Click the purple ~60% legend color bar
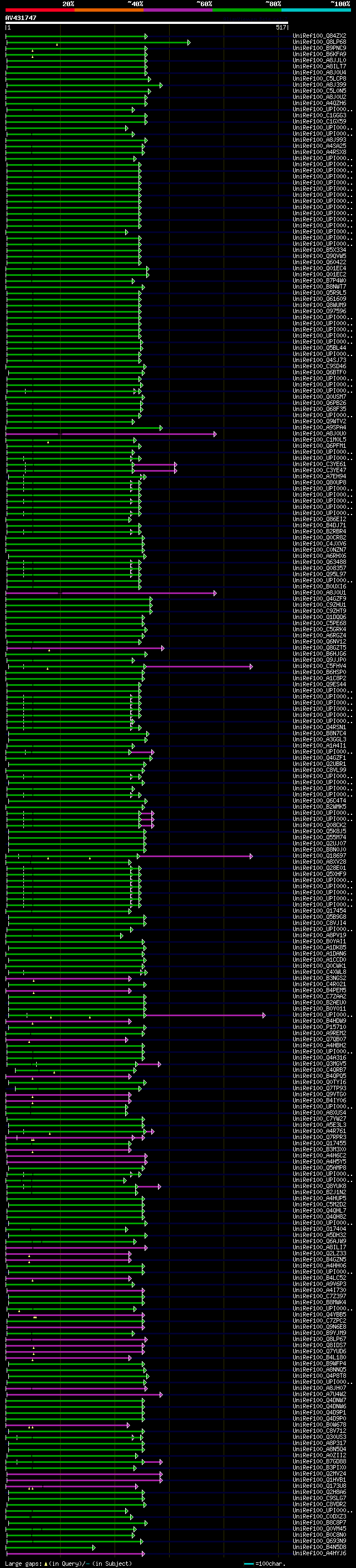The height and width of the screenshot is (1568, 356). click(179, 10)
